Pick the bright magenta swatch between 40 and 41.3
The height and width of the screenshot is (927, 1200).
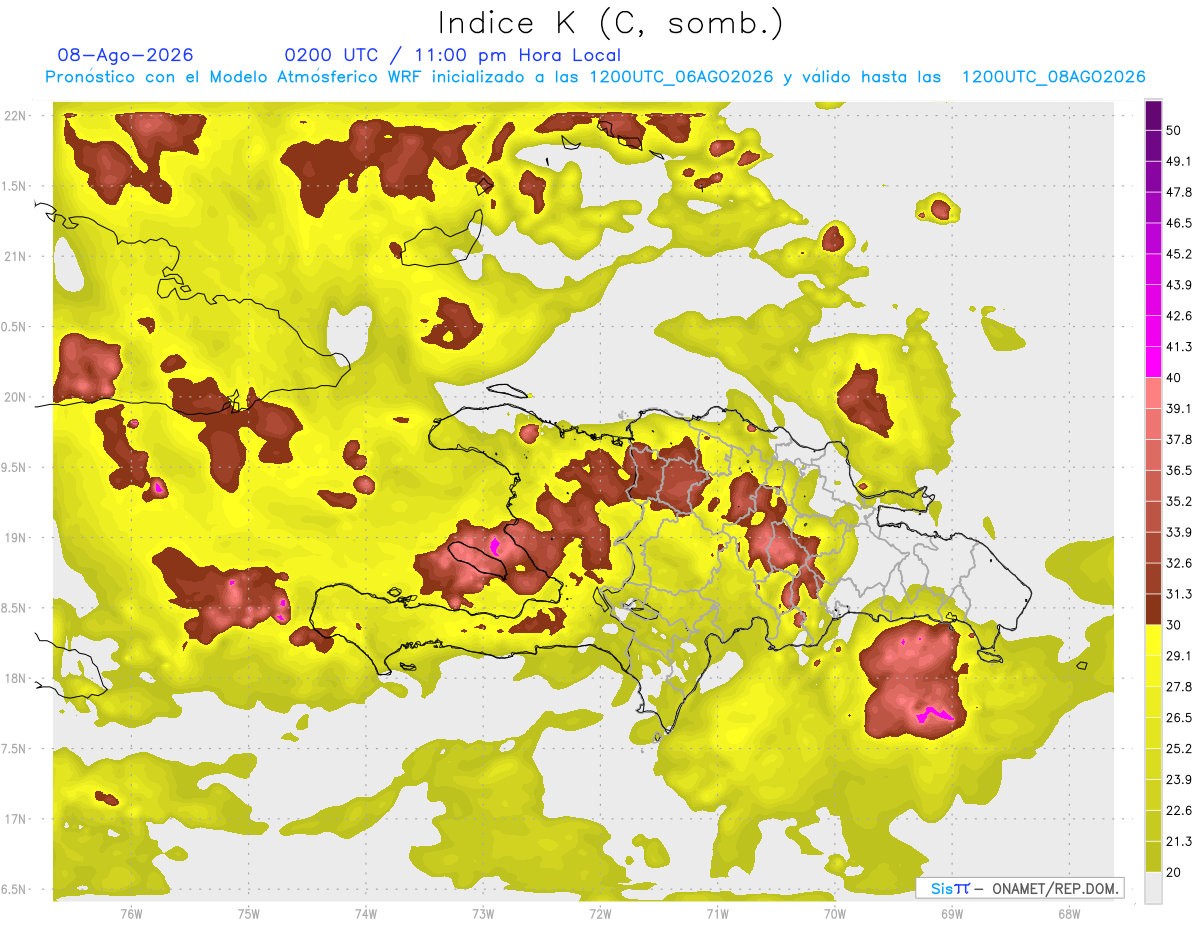pos(1153,362)
